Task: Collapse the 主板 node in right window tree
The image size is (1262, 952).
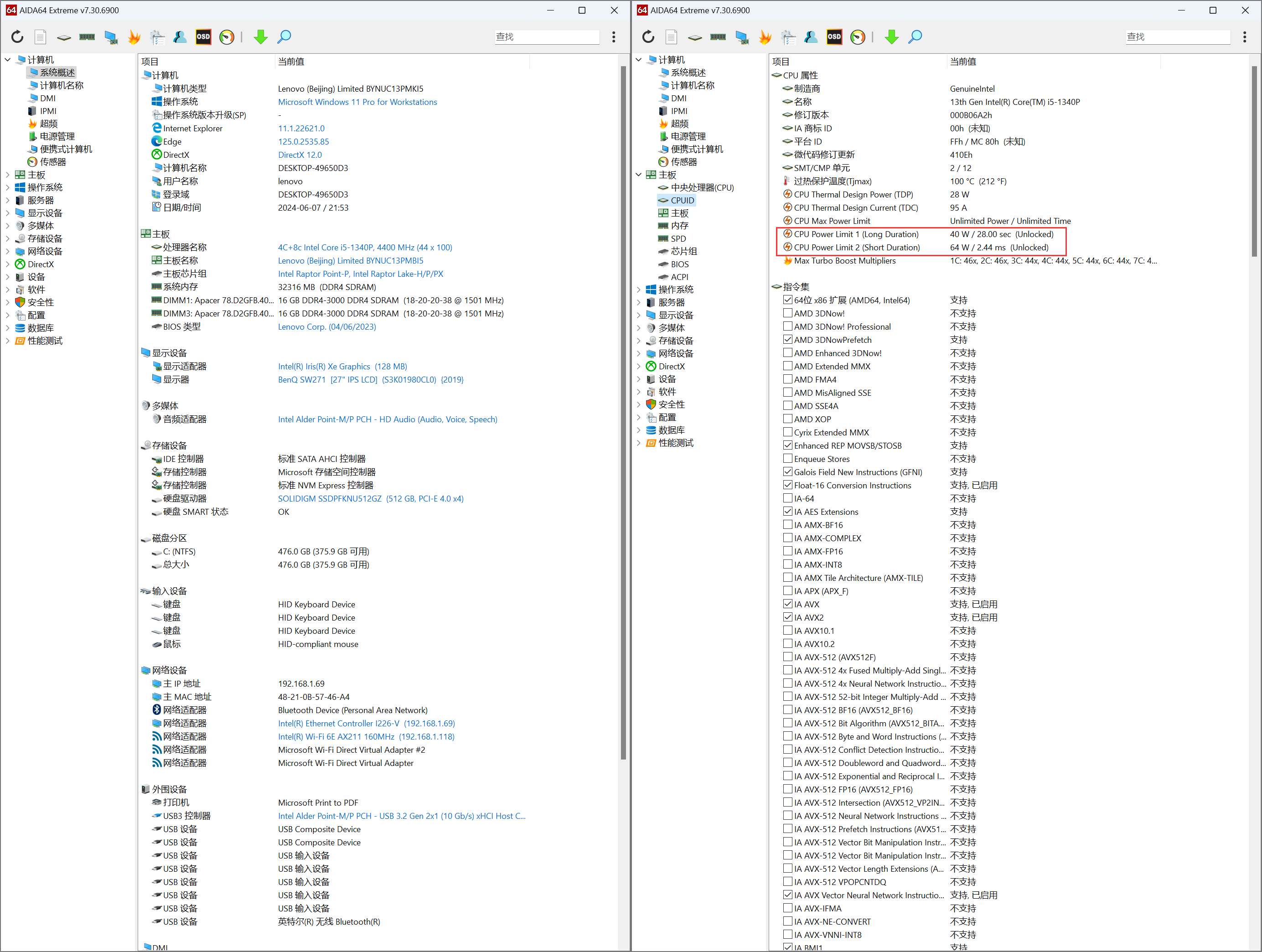Action: pyautogui.click(x=638, y=175)
